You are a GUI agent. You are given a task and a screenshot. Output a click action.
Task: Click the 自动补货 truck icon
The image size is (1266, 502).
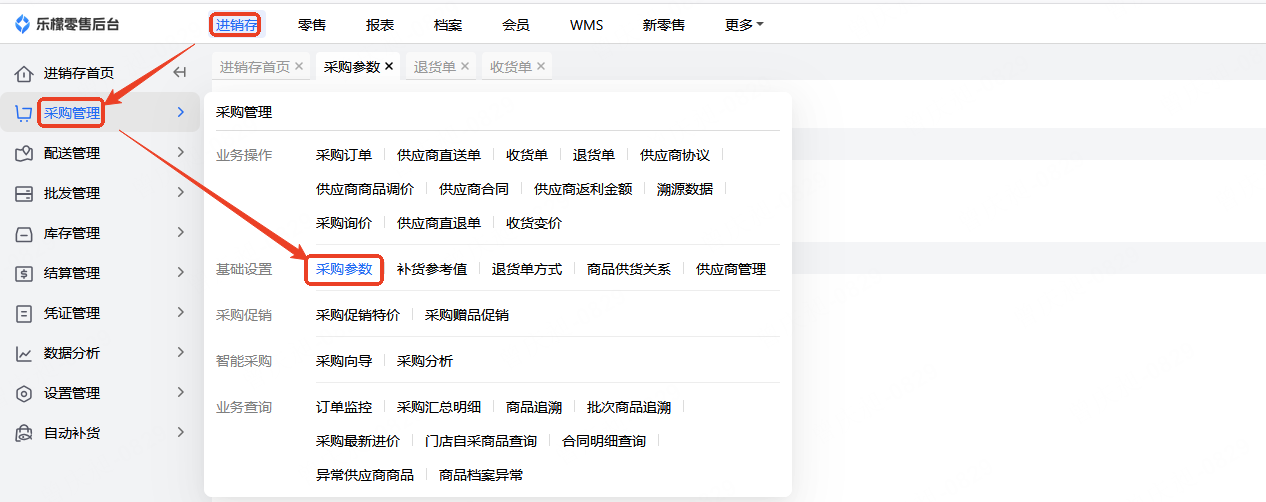pos(24,433)
